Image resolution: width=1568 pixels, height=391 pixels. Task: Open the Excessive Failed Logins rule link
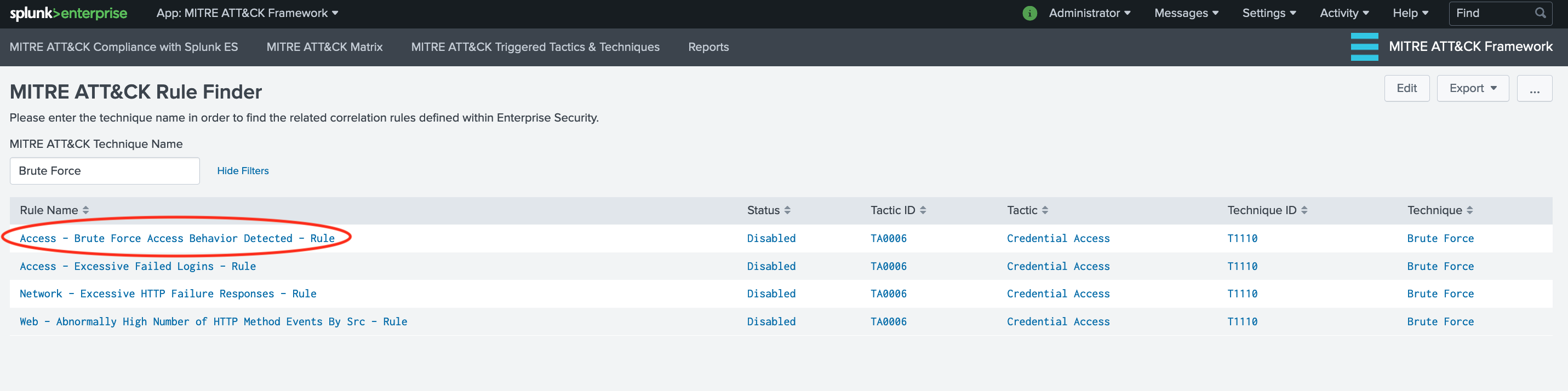[138, 266]
